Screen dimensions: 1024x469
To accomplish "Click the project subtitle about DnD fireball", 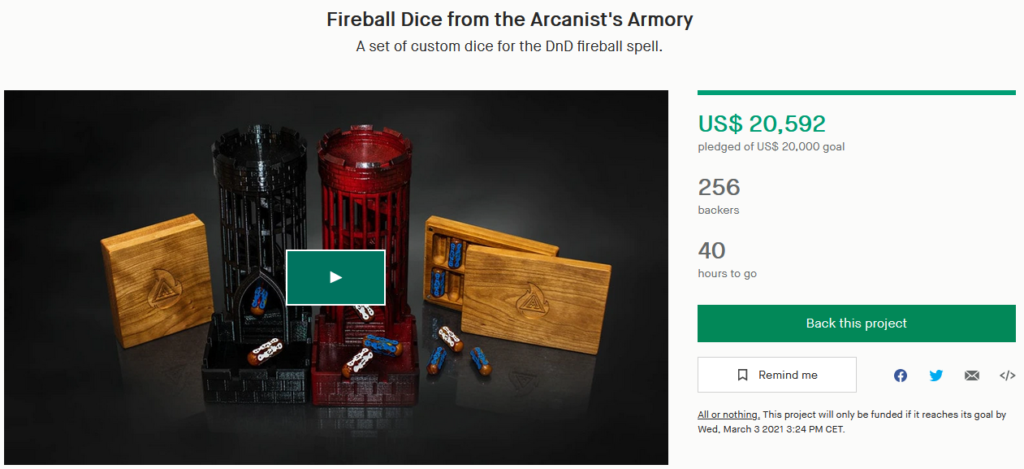I will (509, 47).
